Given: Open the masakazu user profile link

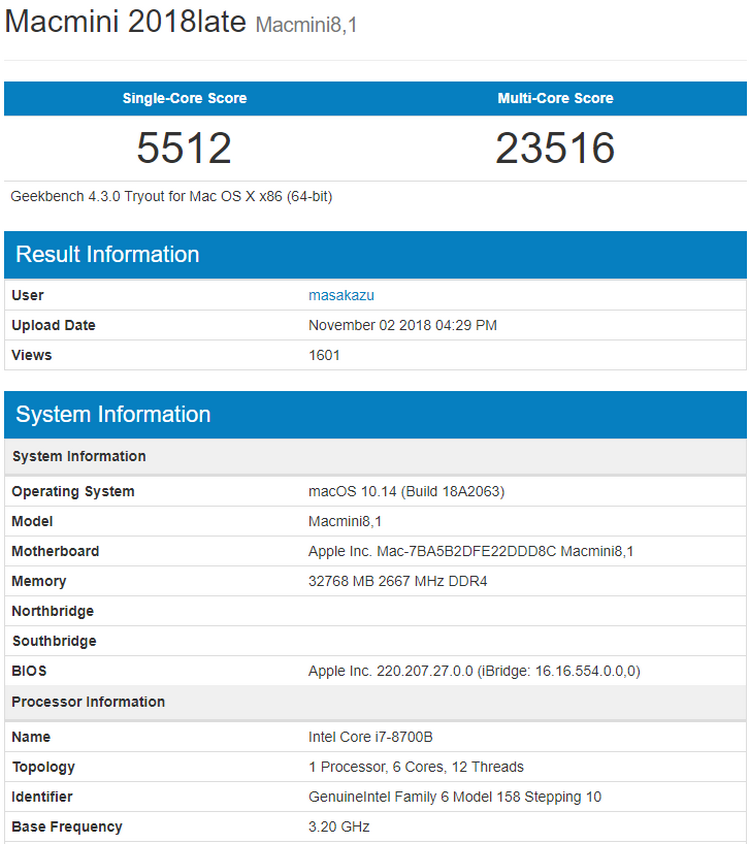Looking at the screenshot, I should click(341, 295).
